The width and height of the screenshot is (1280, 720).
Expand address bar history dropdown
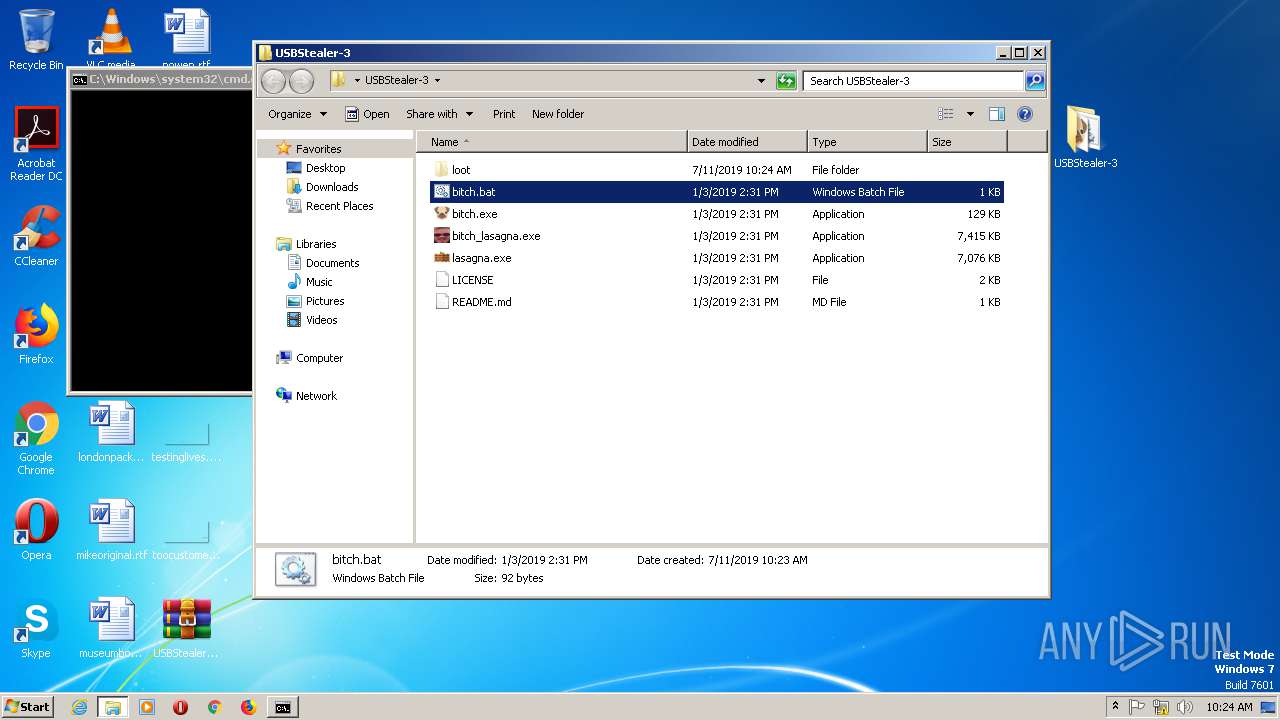(761, 81)
